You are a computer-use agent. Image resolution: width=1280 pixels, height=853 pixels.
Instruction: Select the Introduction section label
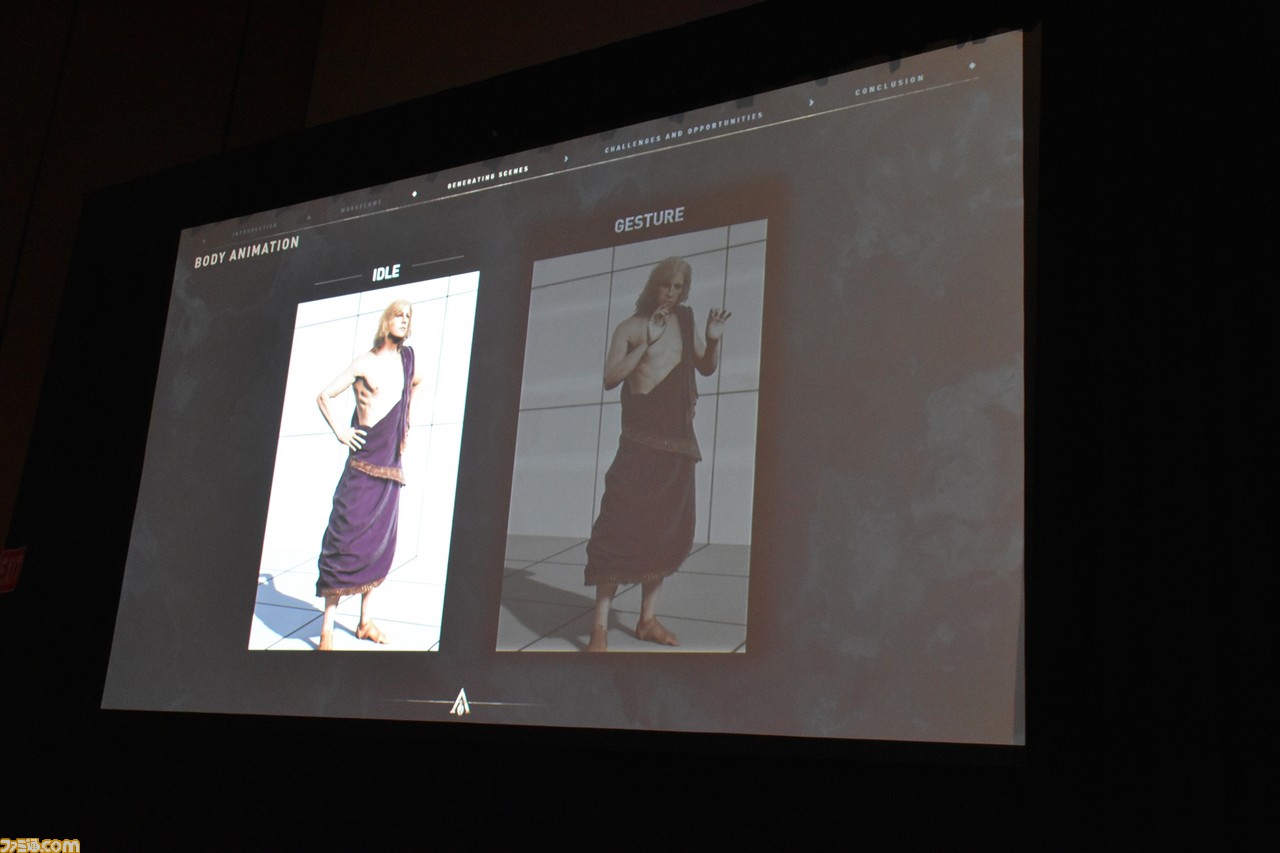point(255,227)
